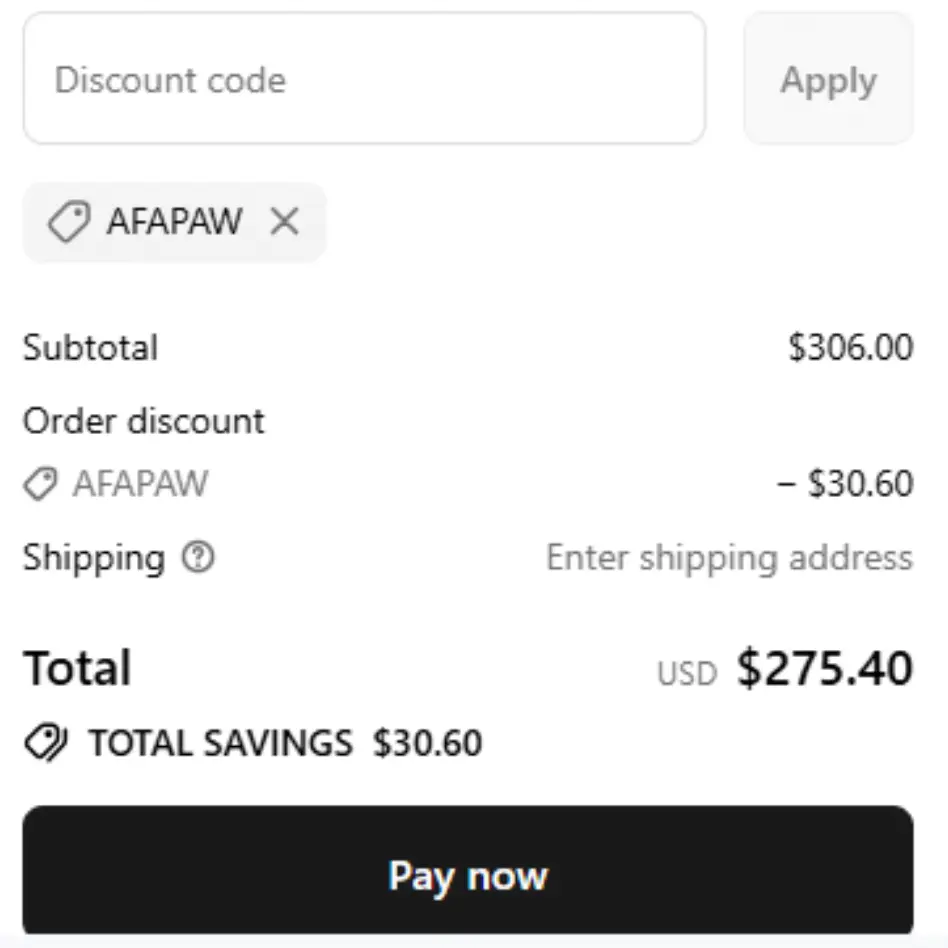
Task: Click the Shipping label text
Action: click(x=94, y=557)
